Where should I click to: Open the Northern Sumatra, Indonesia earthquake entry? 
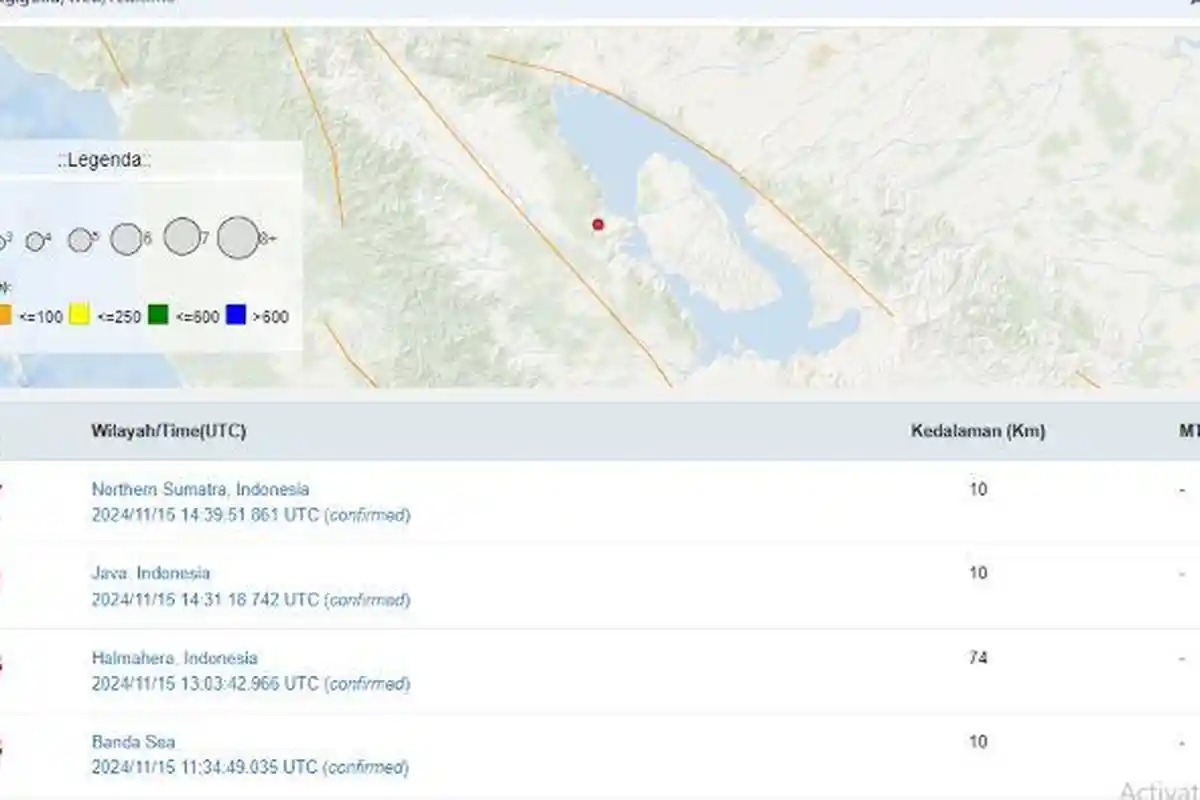tap(200, 489)
